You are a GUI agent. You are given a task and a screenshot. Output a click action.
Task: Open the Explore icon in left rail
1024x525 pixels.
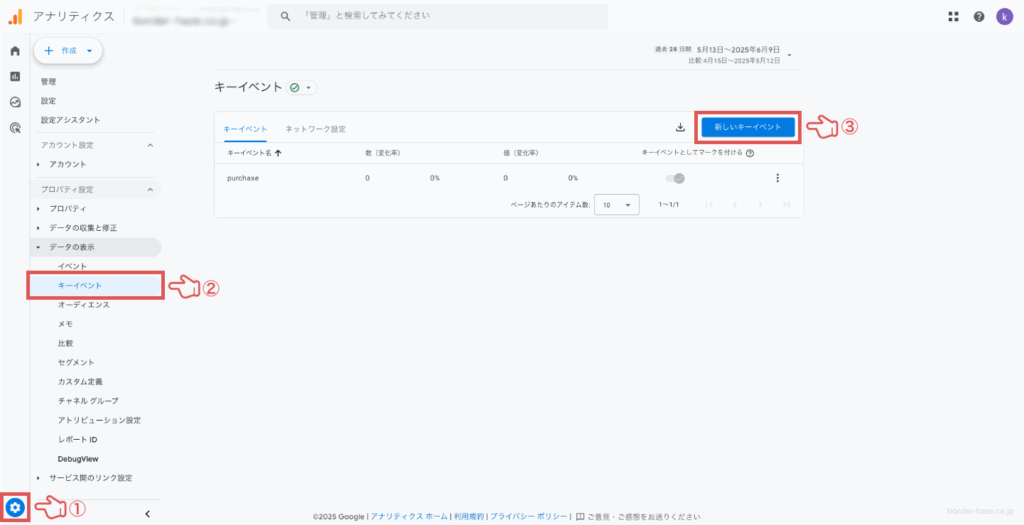click(15, 102)
